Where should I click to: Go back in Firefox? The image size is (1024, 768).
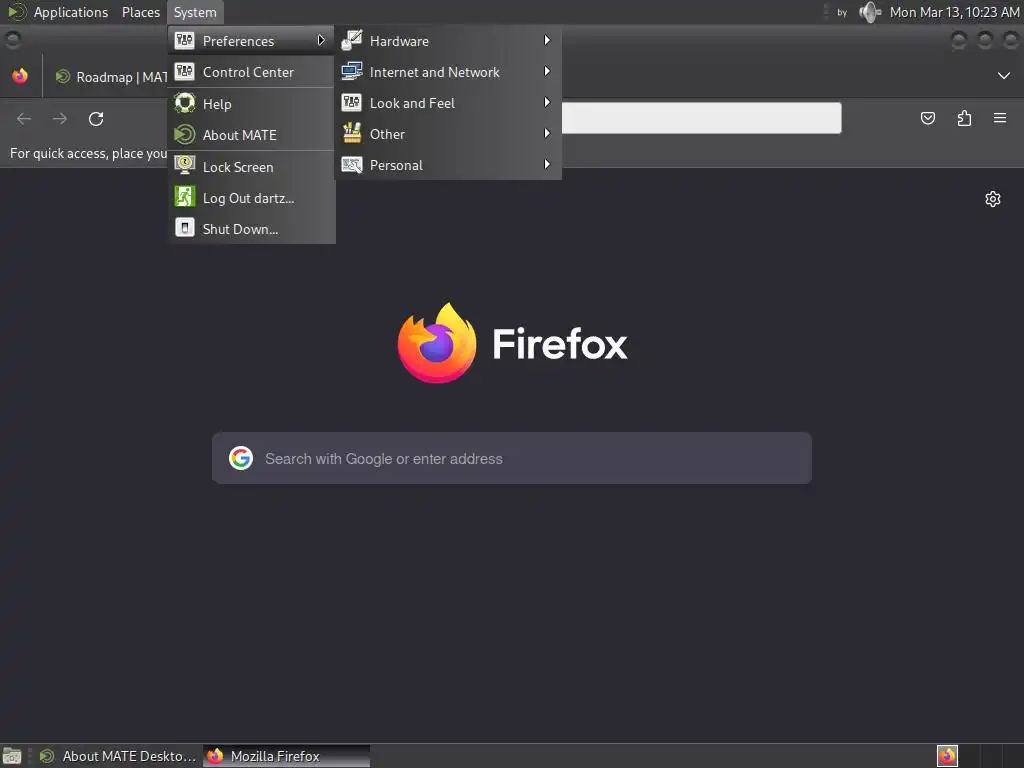click(24, 118)
